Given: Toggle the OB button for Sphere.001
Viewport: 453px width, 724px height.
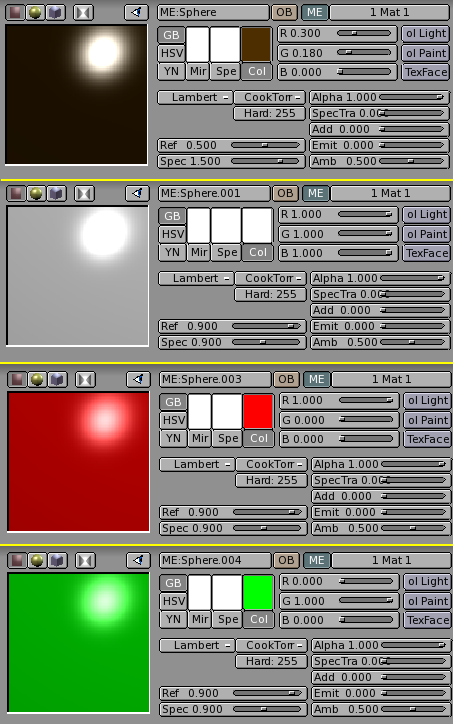Looking at the screenshot, I should coord(285,193).
